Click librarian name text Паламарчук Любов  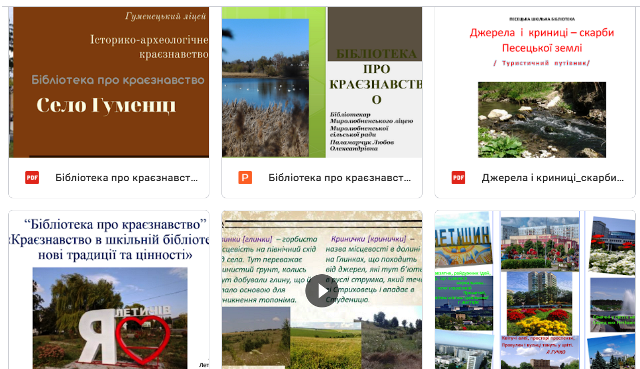(x=362, y=145)
